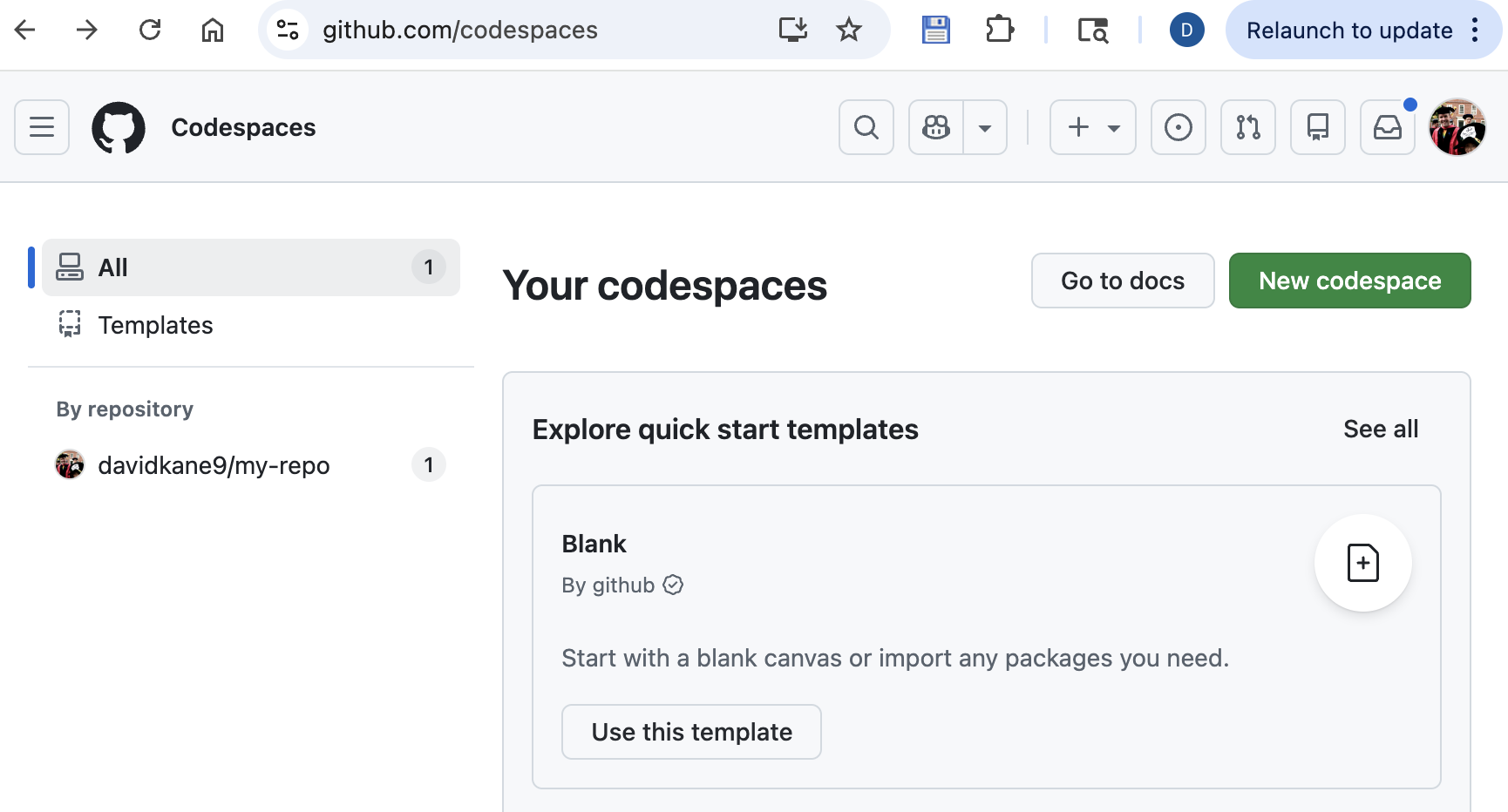This screenshot has height=812, width=1508.
Task: Open Chrome's three-dot menu
Action: (1475, 30)
